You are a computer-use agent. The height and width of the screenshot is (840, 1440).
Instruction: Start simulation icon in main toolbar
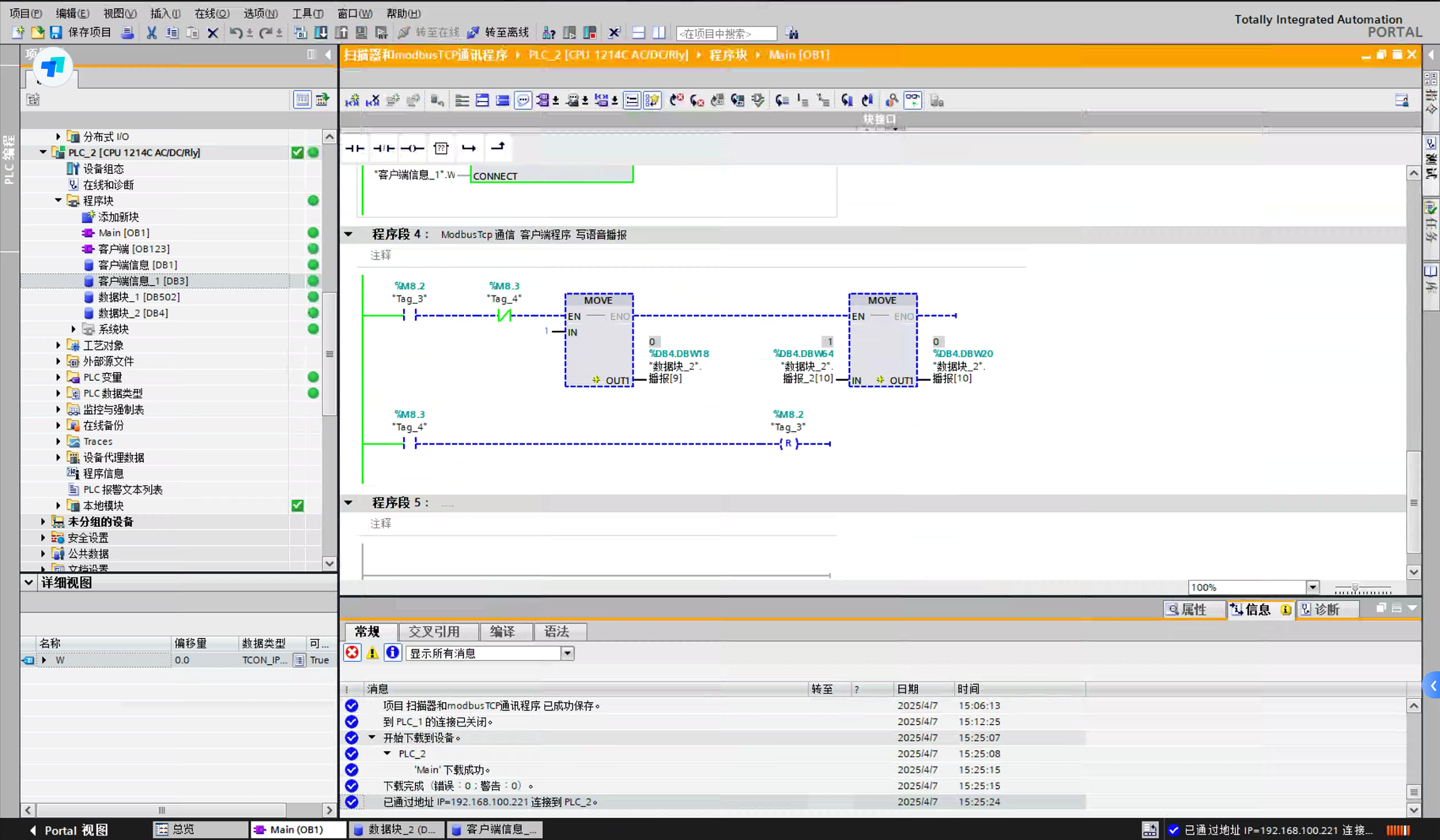tap(361, 32)
